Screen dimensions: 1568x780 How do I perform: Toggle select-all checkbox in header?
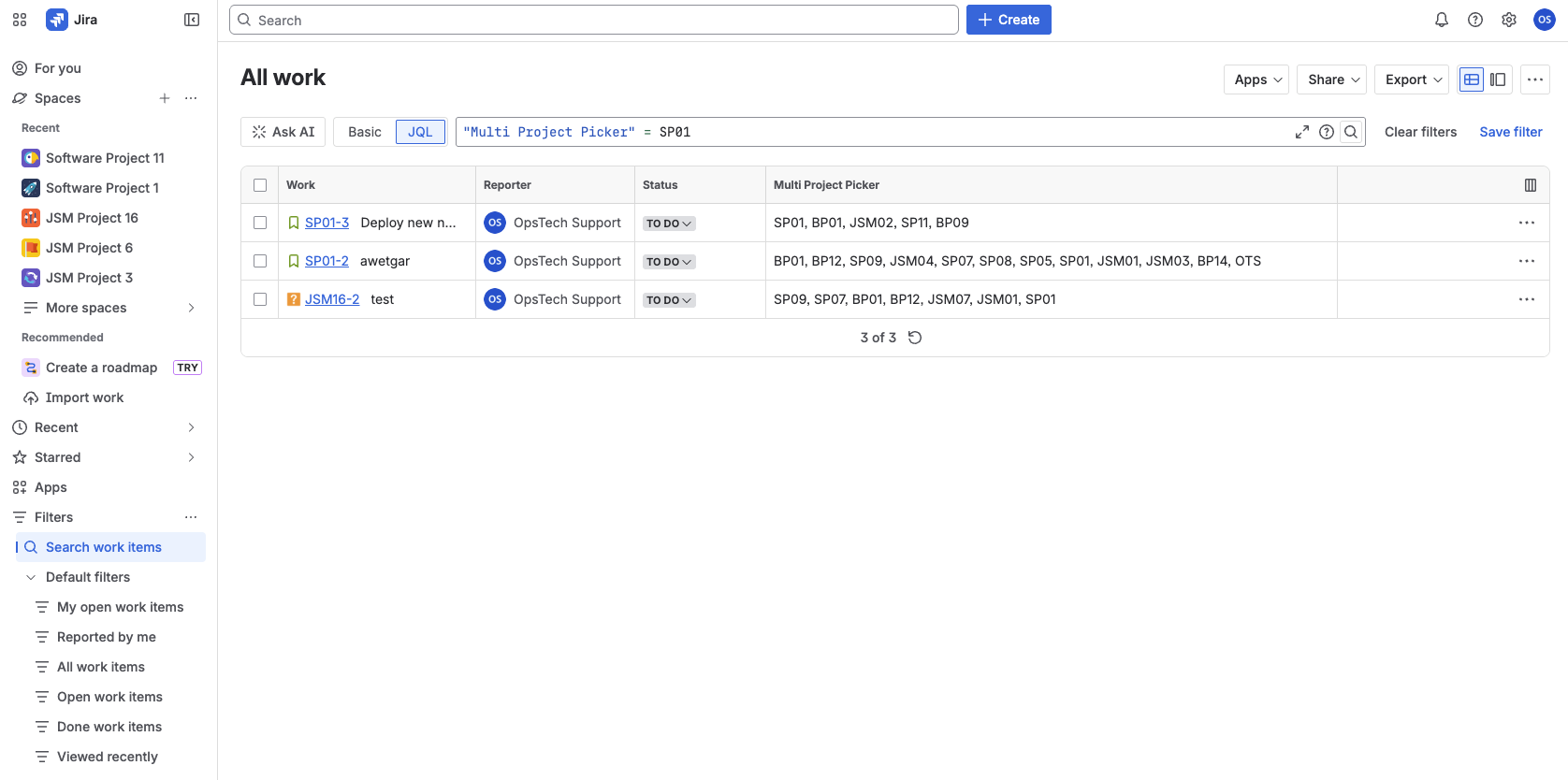click(x=260, y=185)
